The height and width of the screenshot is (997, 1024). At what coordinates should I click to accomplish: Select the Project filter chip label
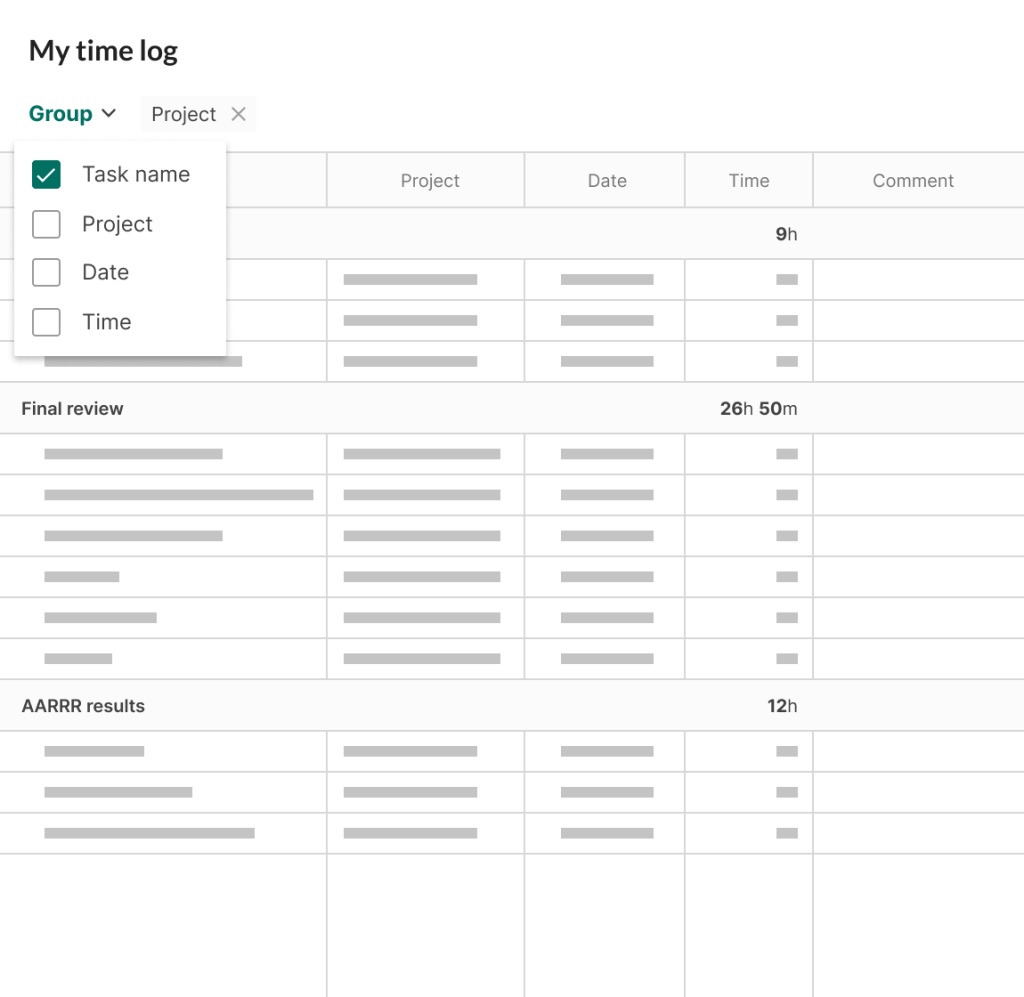(x=184, y=114)
